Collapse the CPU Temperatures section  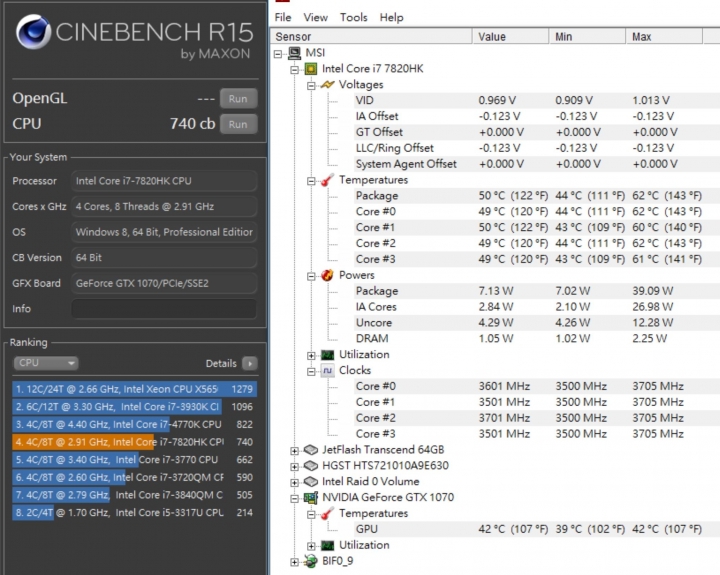click(311, 181)
